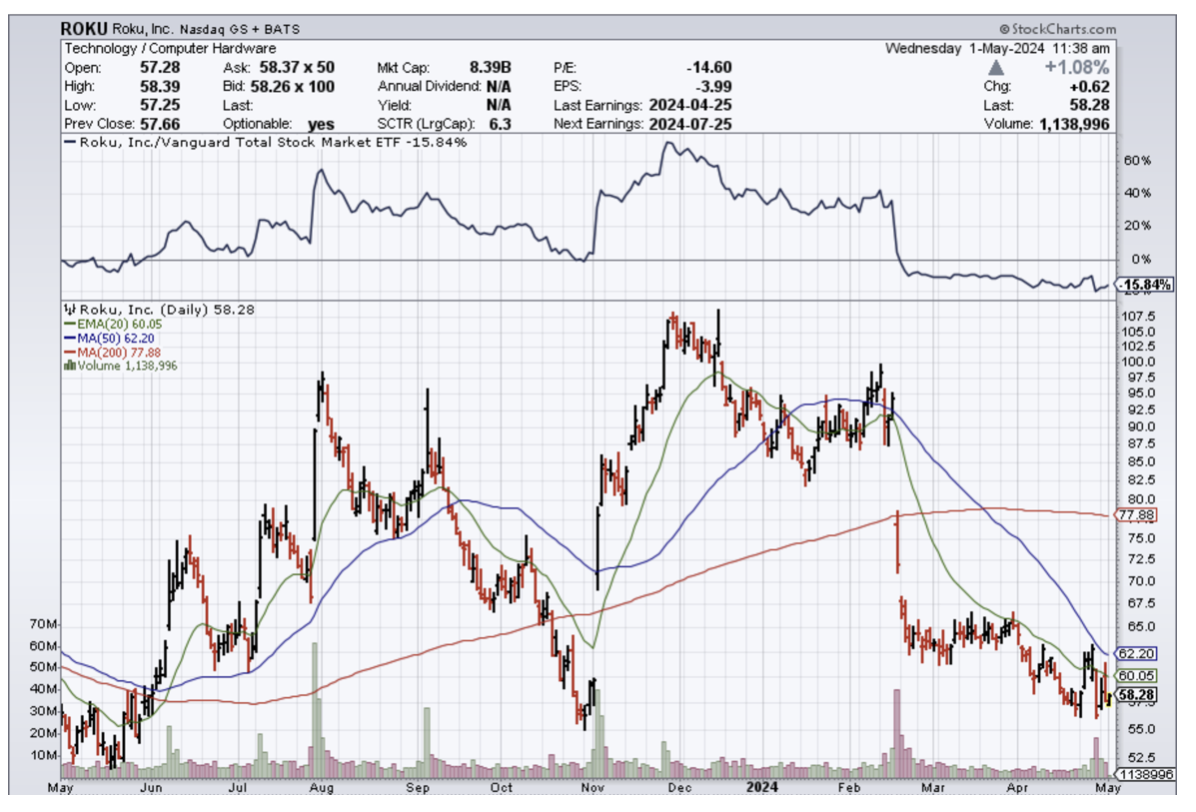Click the 107.5 price axis label
This screenshot has height=812, width=1196.
(1138, 316)
